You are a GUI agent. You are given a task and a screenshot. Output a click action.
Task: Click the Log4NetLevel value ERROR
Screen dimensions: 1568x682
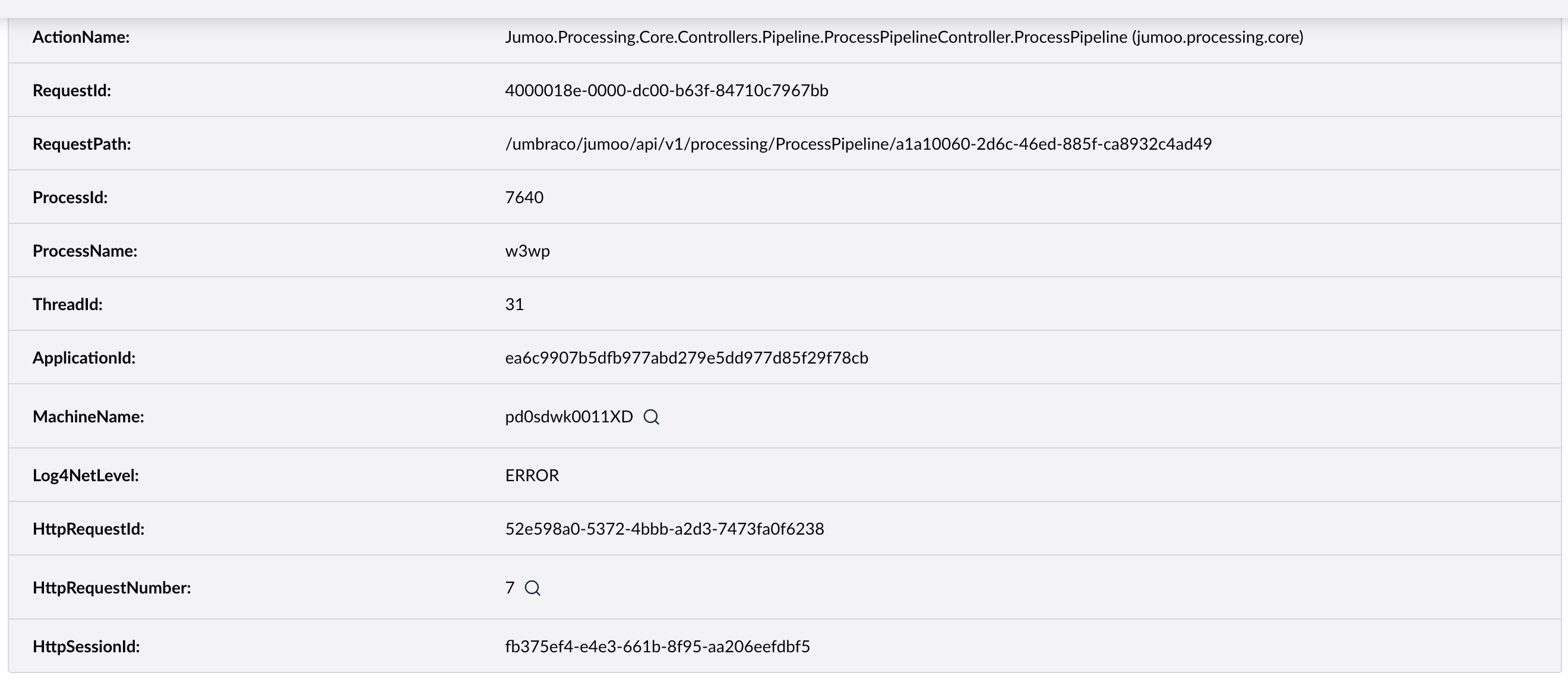pos(532,476)
